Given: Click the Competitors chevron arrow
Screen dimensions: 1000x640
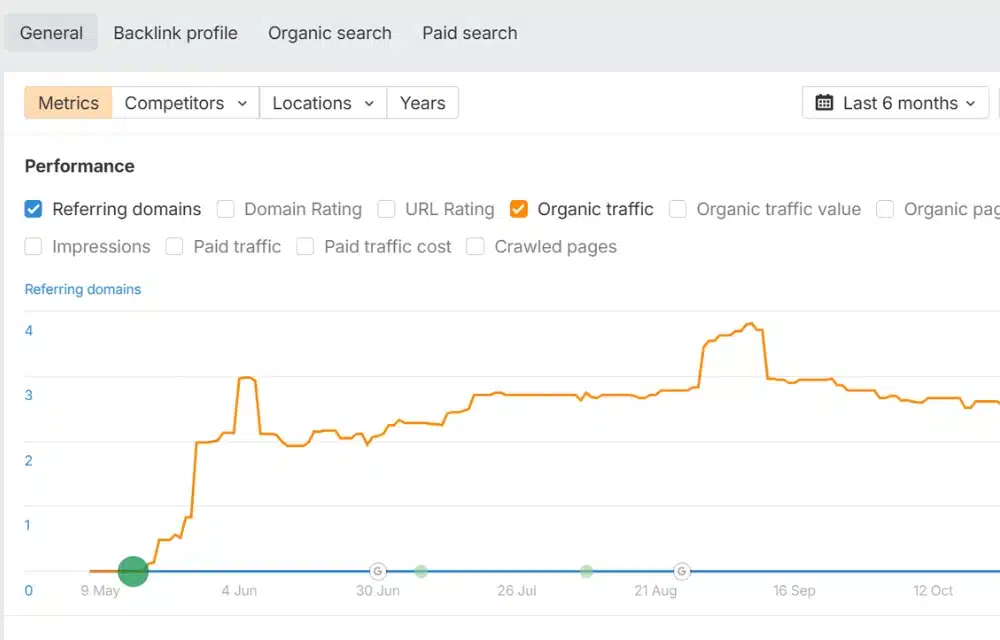Looking at the screenshot, I should coord(242,103).
